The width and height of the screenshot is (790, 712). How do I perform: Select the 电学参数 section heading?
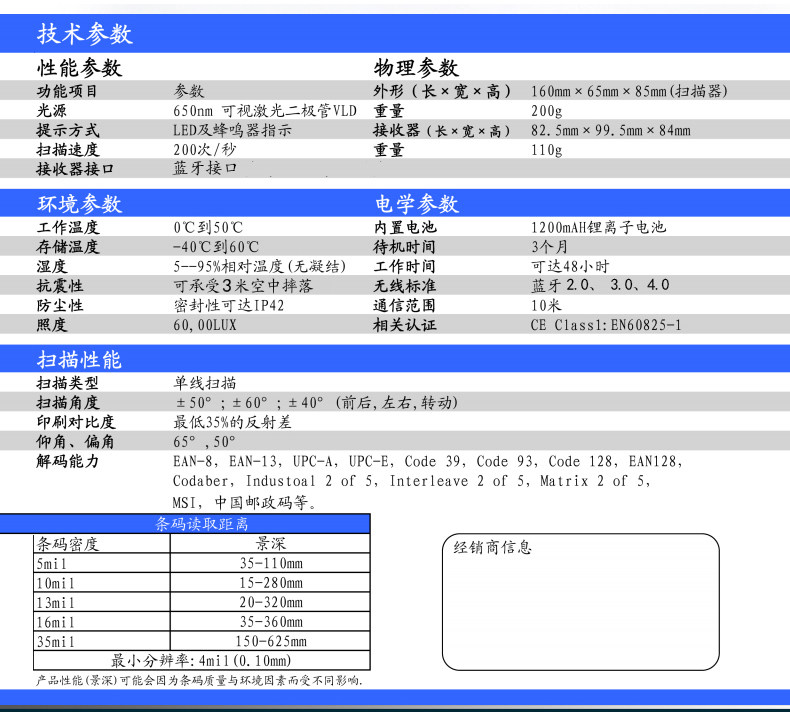(416, 204)
